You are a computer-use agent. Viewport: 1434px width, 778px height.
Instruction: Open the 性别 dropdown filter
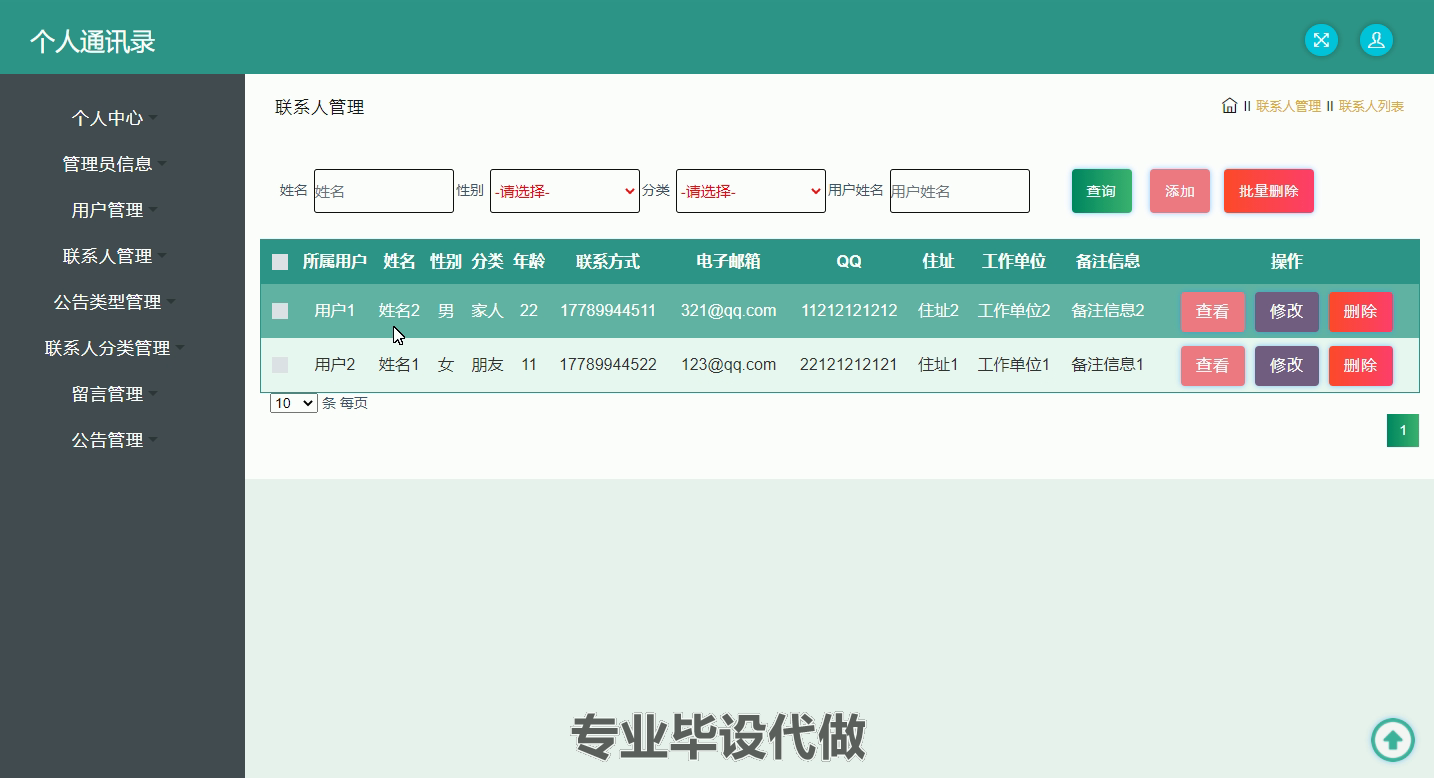tap(565, 191)
